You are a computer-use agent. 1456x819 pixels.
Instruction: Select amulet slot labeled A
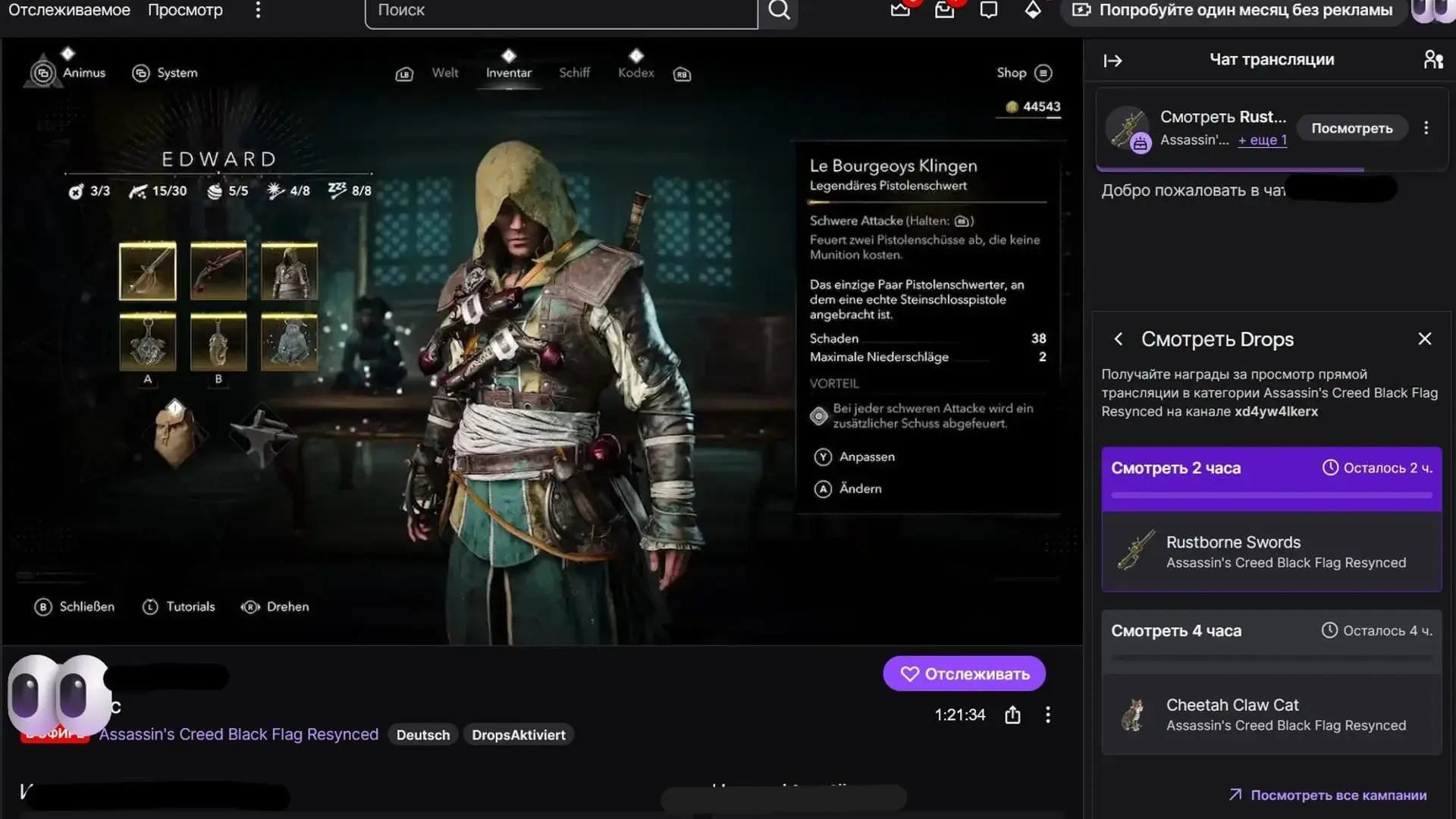coord(147,342)
